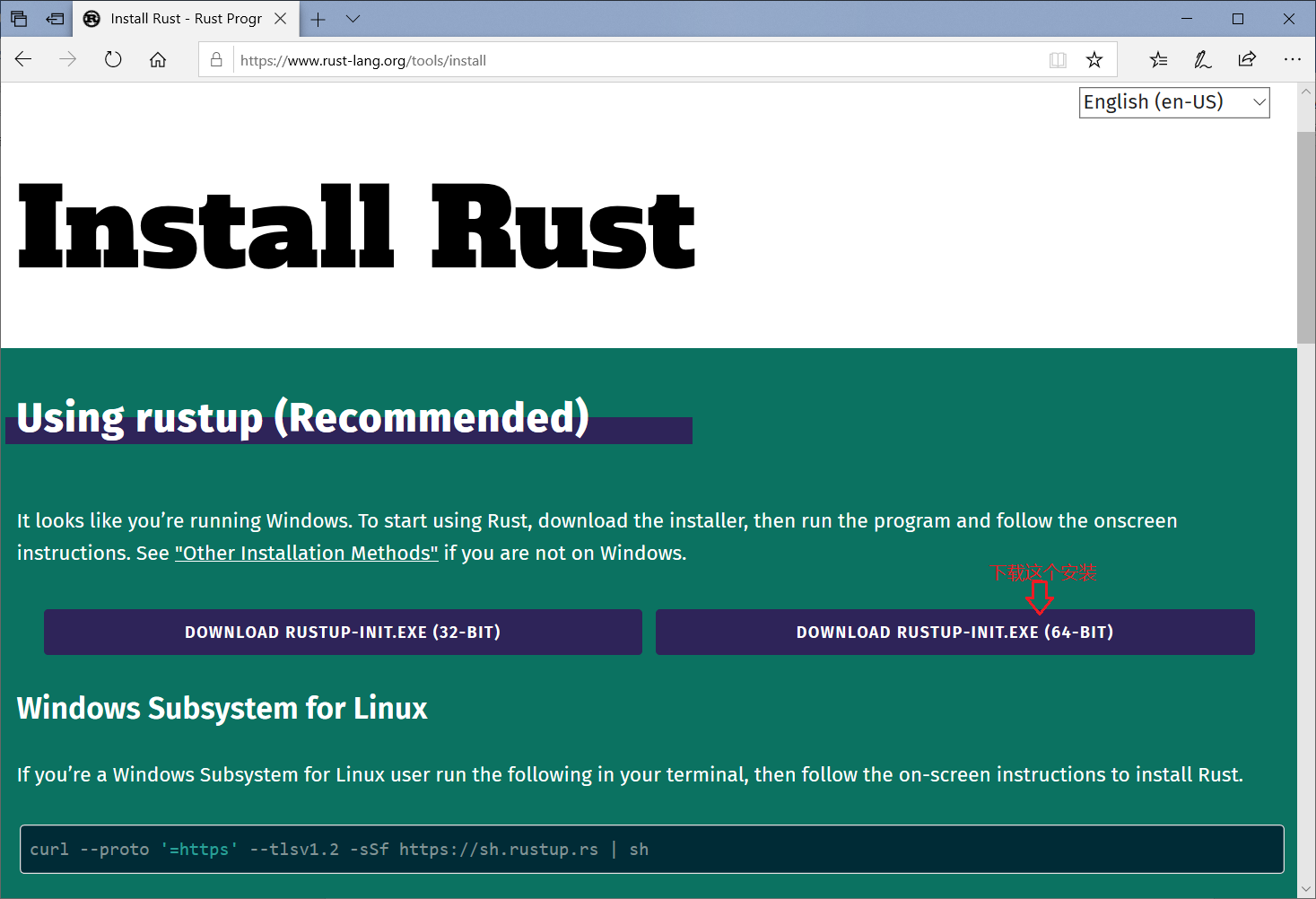Click the Set tabs aside icon
This screenshot has width=1316, height=899.
[54, 18]
